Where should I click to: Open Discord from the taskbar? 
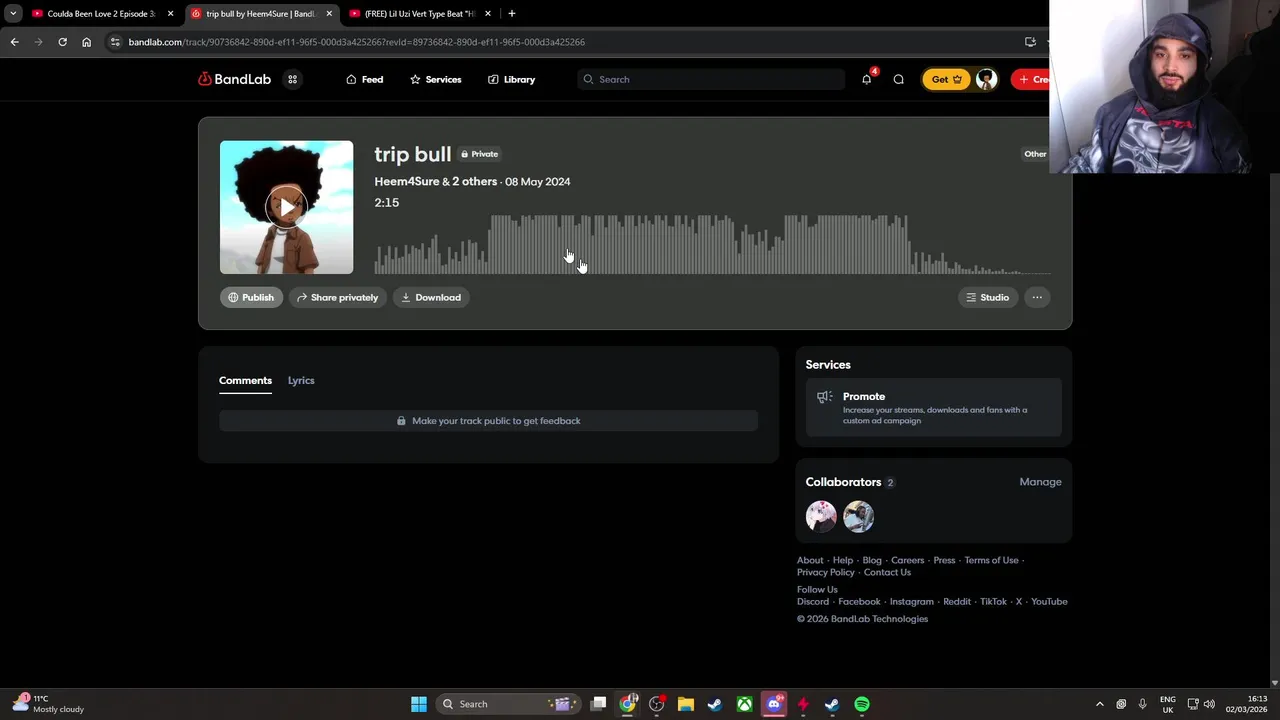click(x=774, y=704)
